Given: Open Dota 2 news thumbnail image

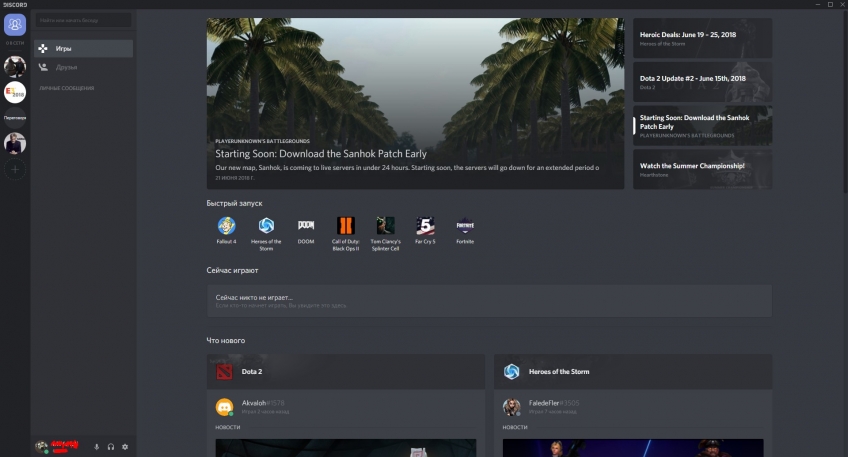Looking at the screenshot, I should (346, 448).
